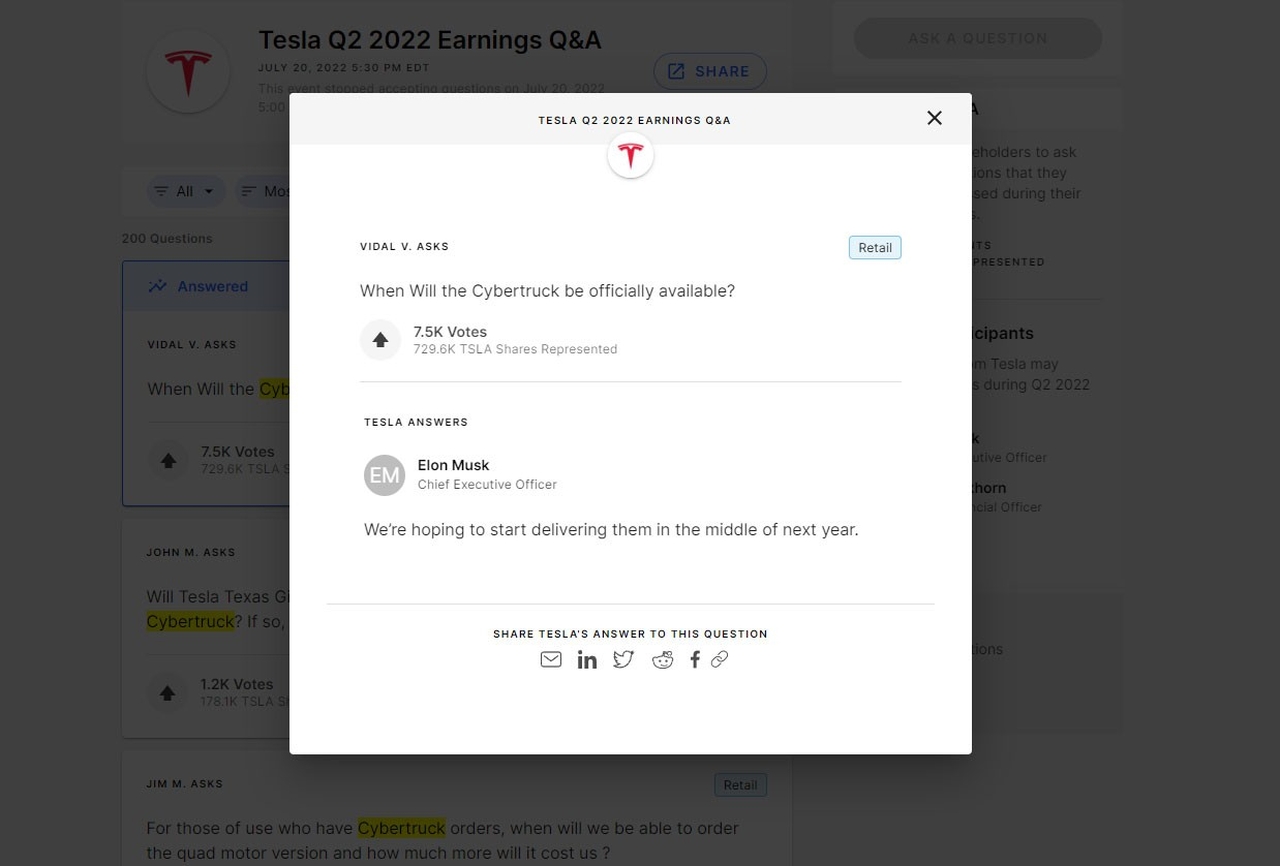
Task: Share Tesla's answer on Twitter
Action: (x=624, y=659)
